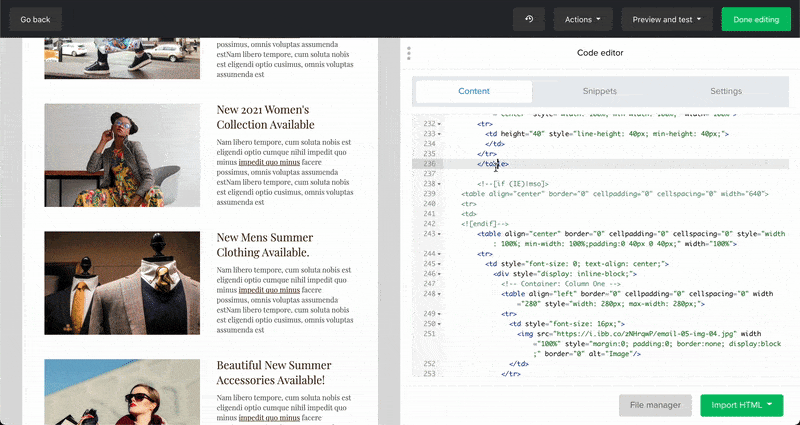Click the mens suits mannequin image
Viewport: 800px width, 425px height.
click(122, 283)
